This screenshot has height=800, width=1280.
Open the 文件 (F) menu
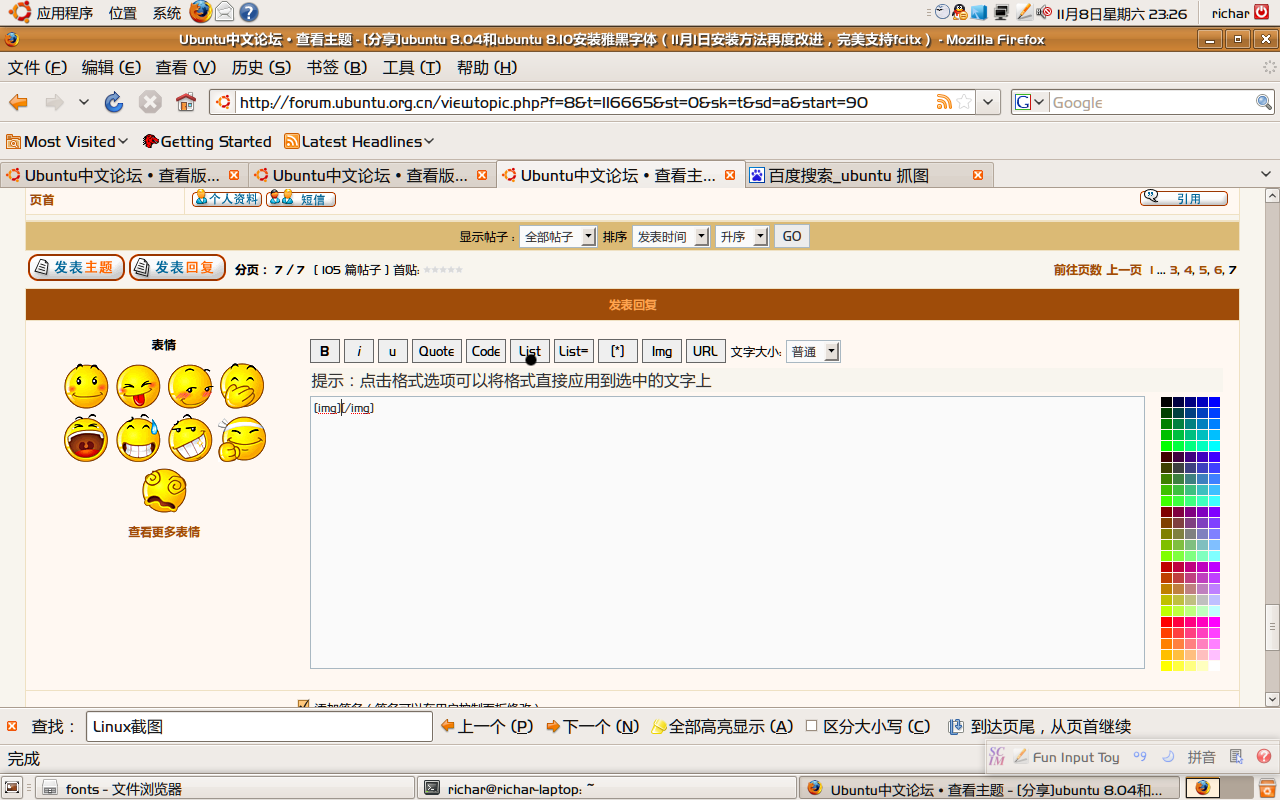37,67
